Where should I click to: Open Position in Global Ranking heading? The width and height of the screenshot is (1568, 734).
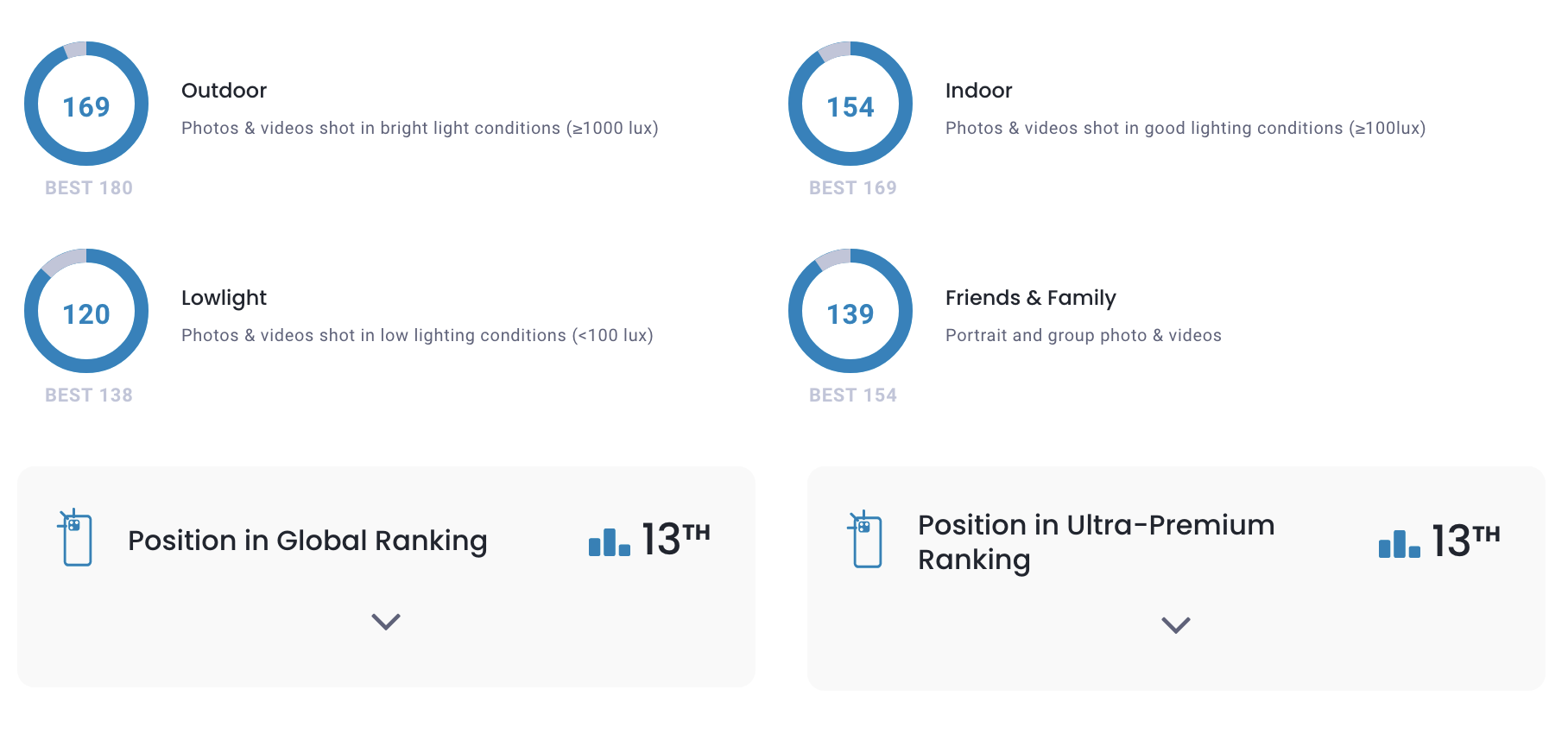307,541
